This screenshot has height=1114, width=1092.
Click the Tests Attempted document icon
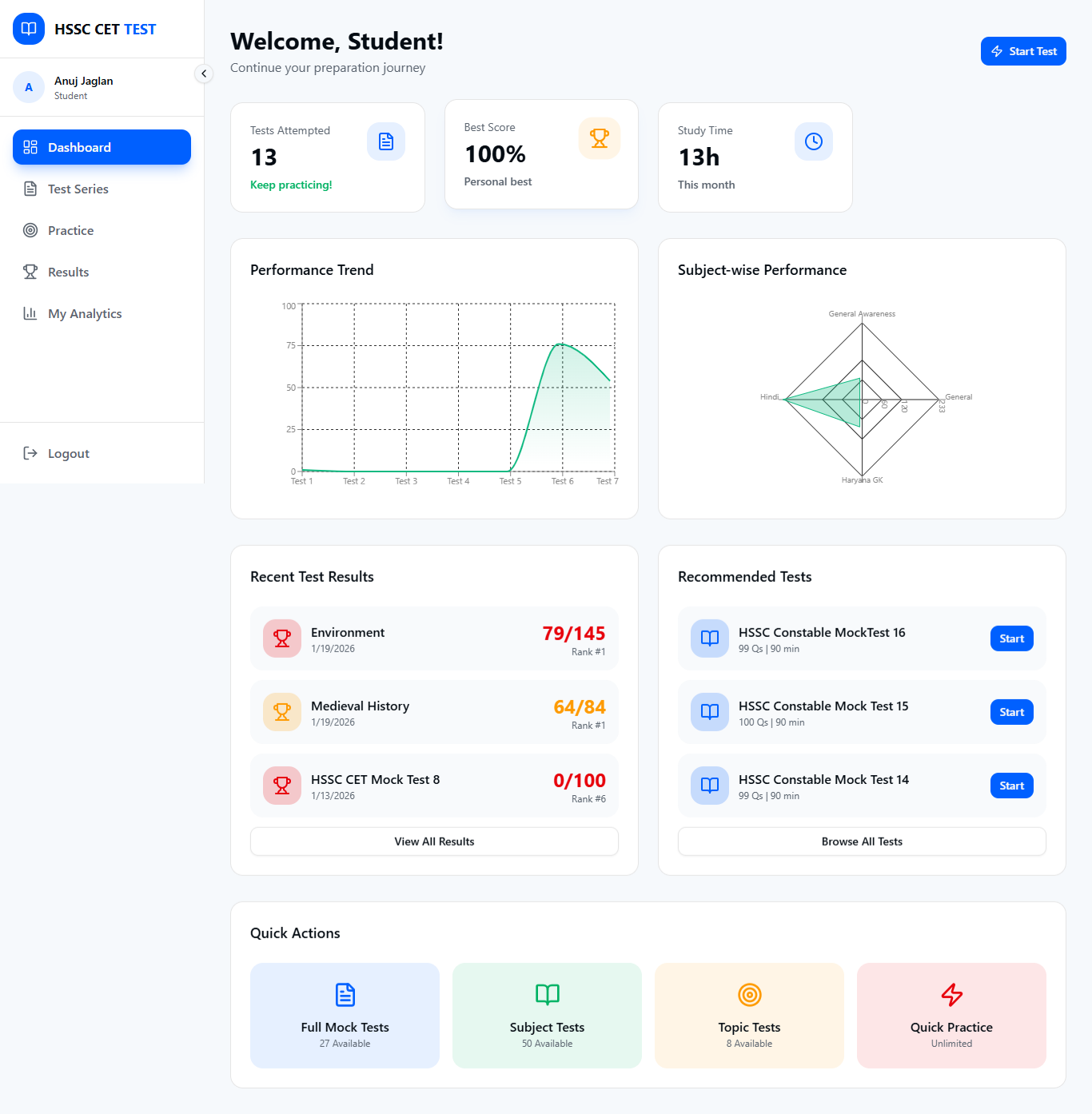coord(386,141)
